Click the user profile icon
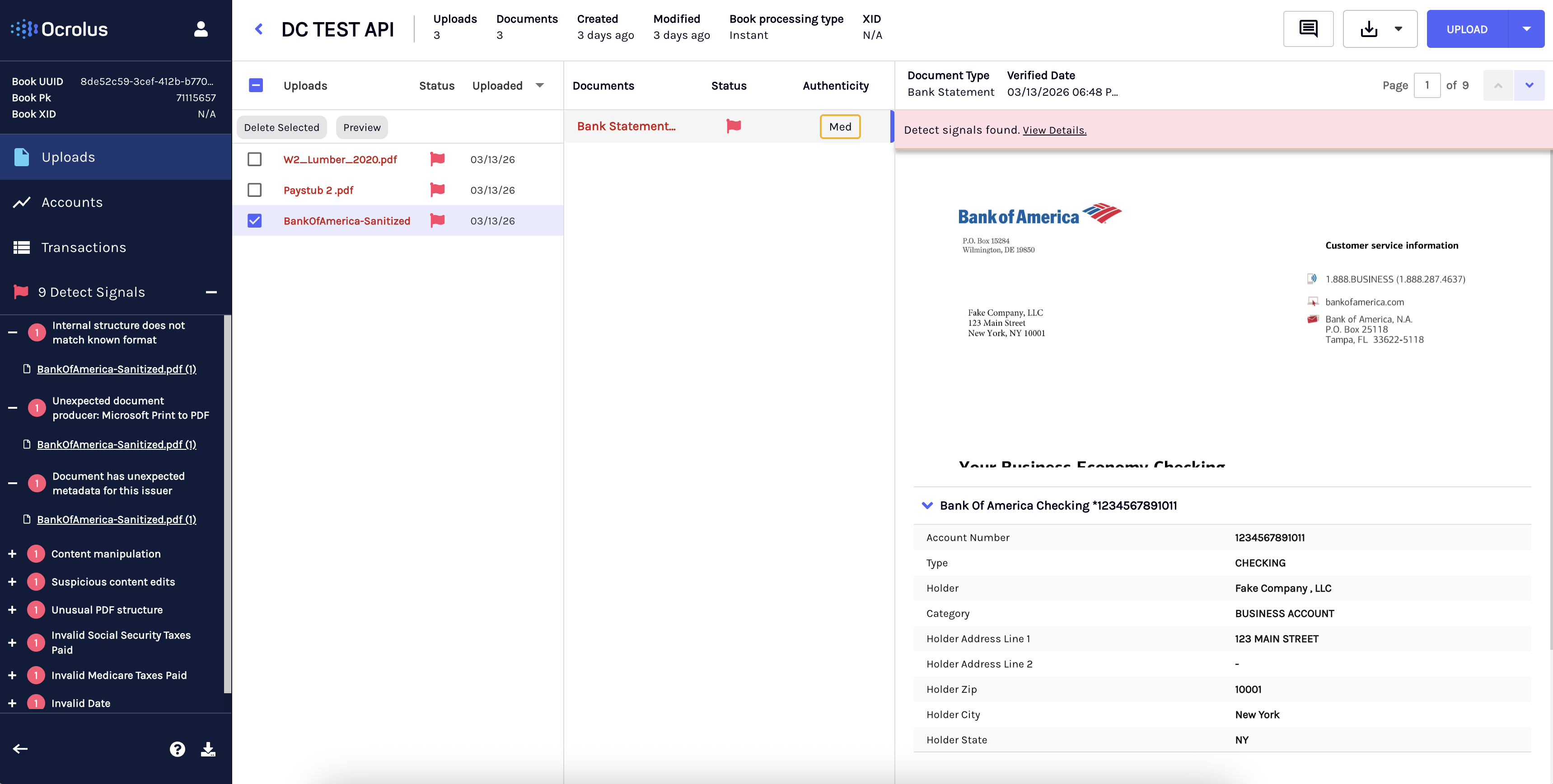The image size is (1553, 784). click(x=201, y=29)
